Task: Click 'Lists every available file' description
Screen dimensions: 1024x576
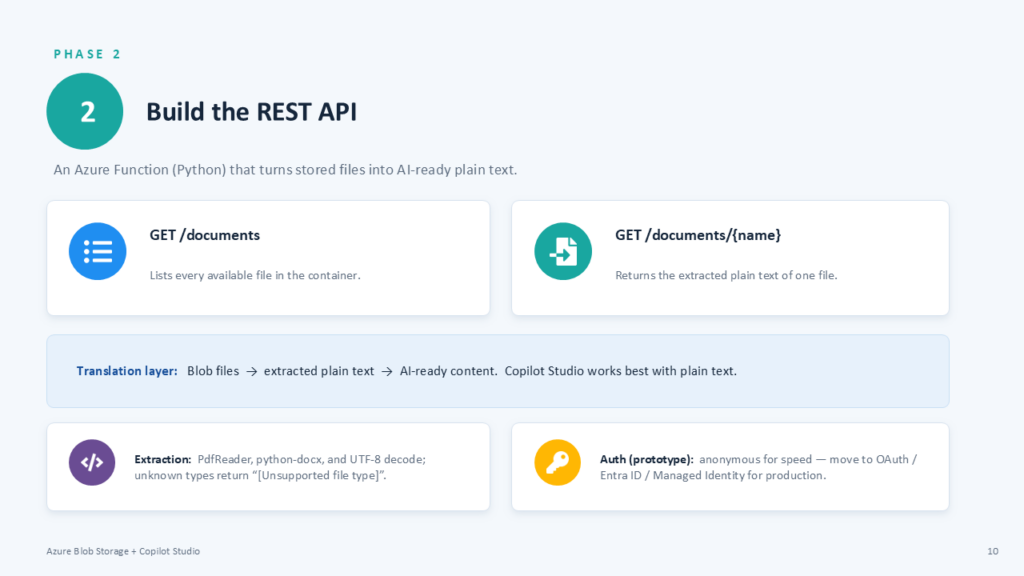Action: coord(255,276)
